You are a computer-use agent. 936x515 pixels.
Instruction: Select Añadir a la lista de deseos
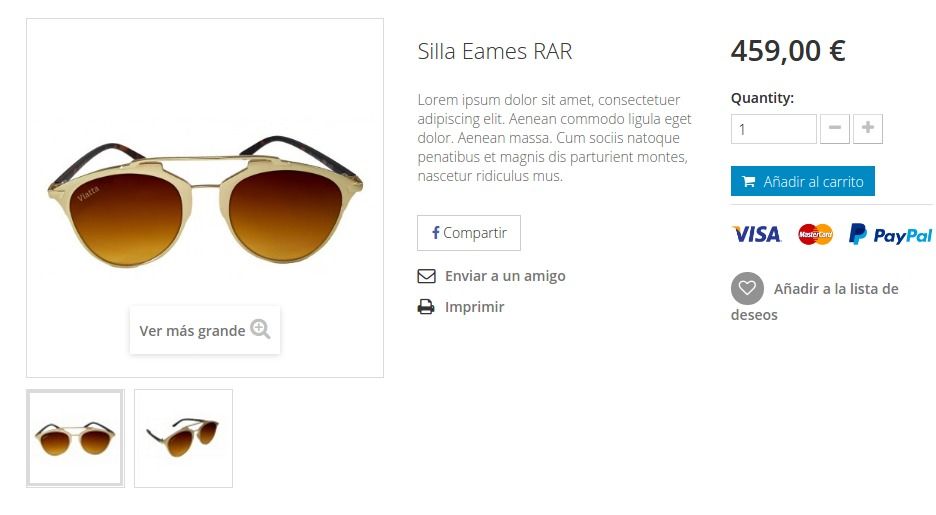point(815,301)
